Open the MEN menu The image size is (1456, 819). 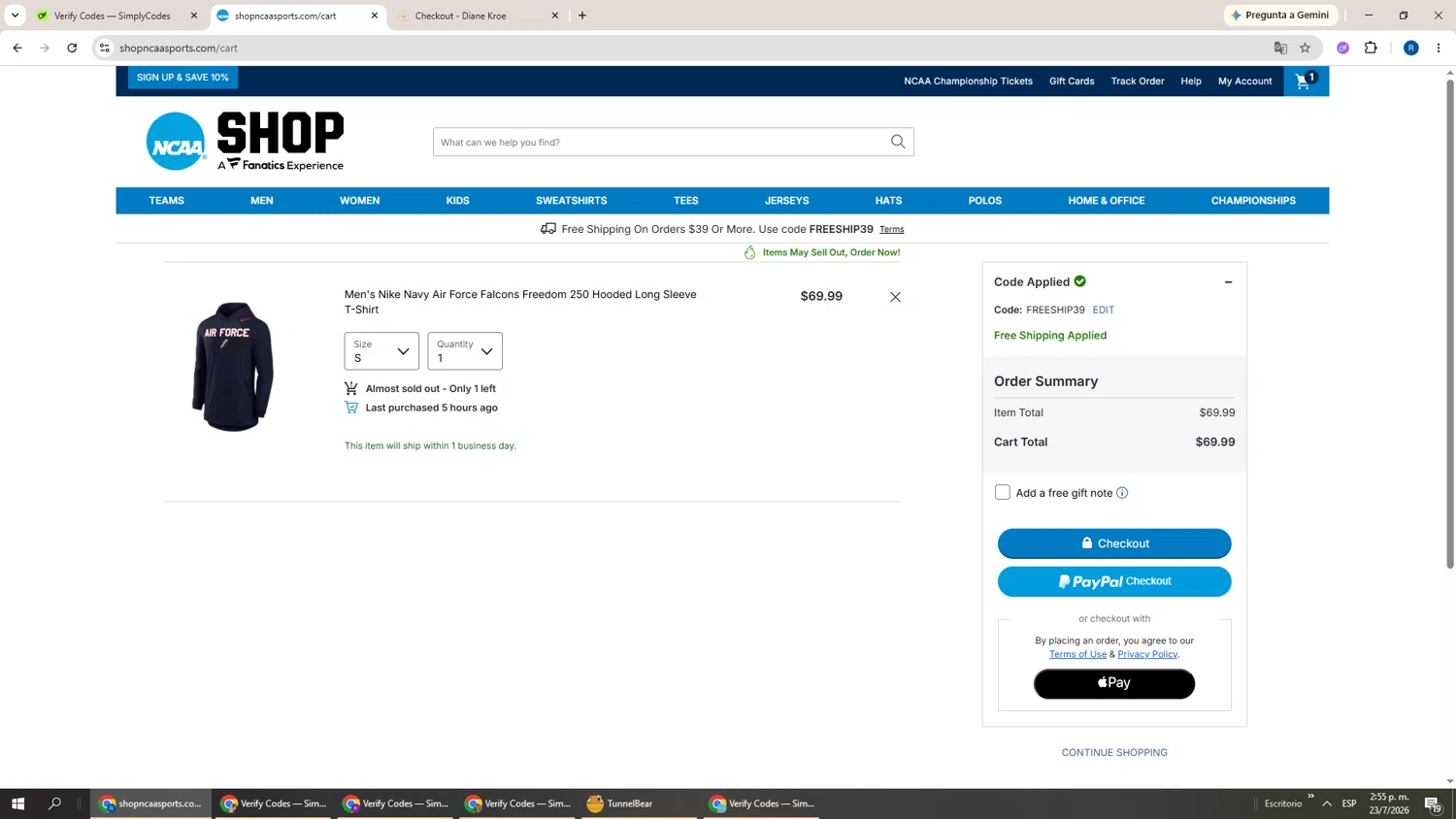(262, 201)
